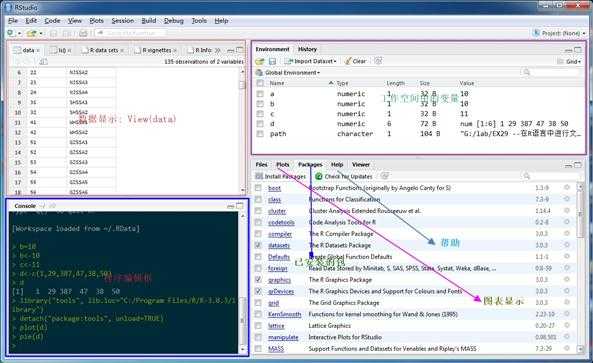
Task: Maximize the Console pane
Action: pyautogui.click(x=240, y=206)
